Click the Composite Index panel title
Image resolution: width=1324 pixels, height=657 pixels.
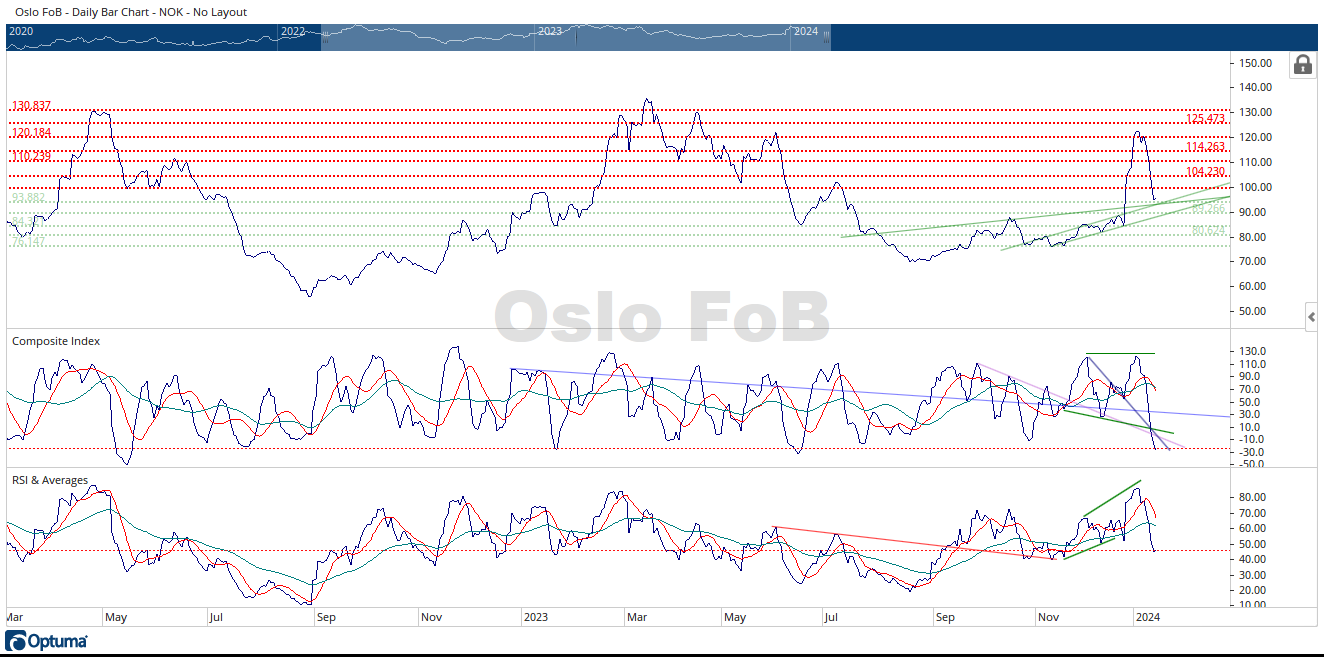pyautogui.click(x=56, y=341)
